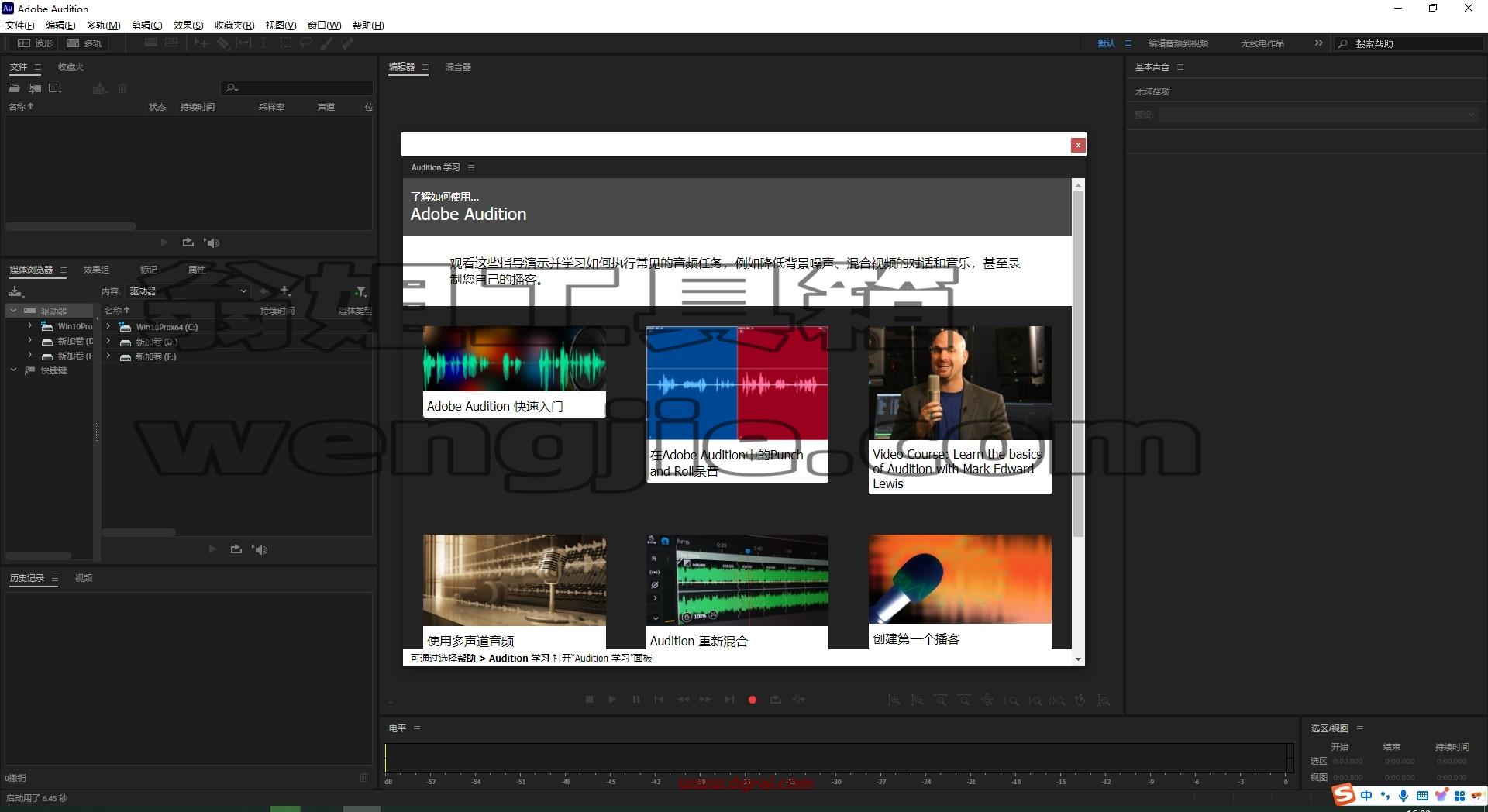Click Zoom In (Amplitude) icon
The width and height of the screenshot is (1488, 812).
coord(894,700)
